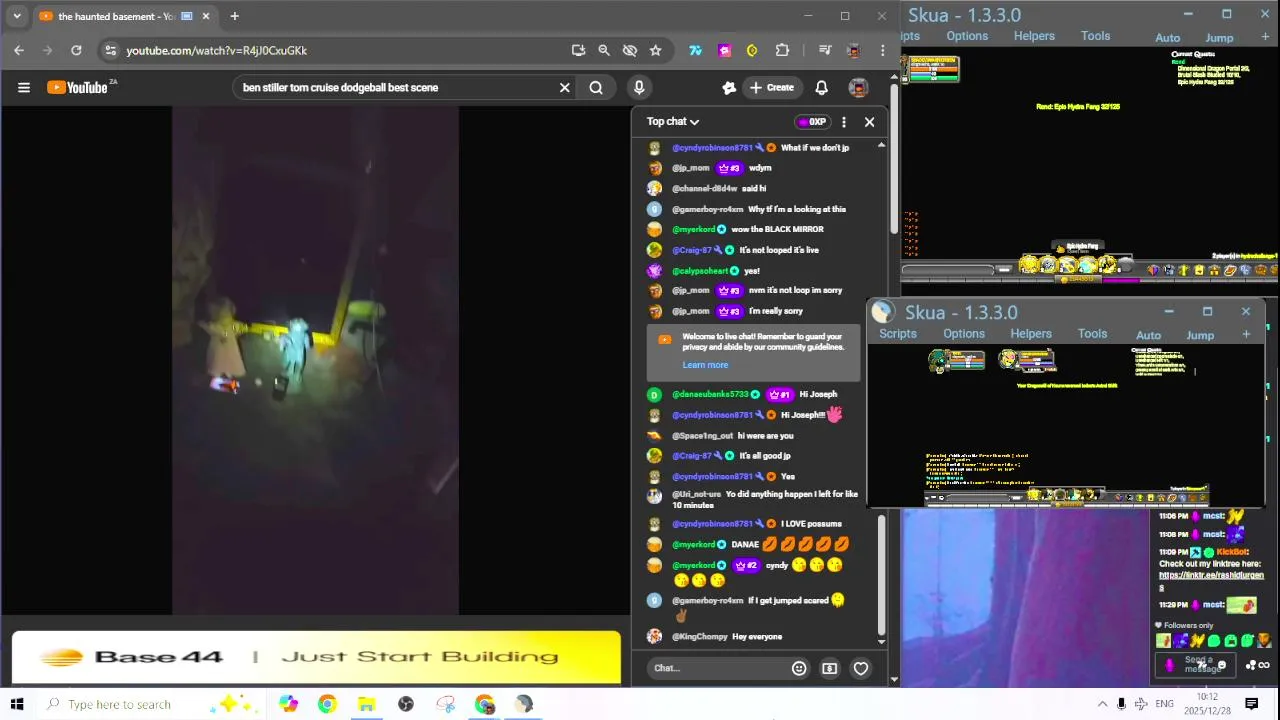Click the live video player

click(315, 360)
